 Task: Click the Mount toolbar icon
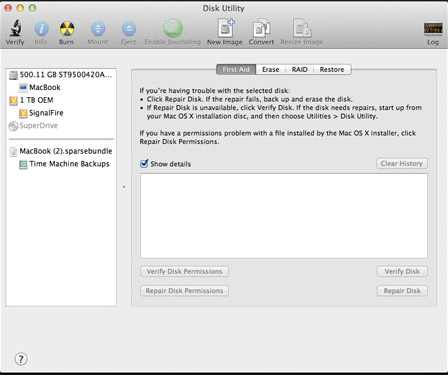(98, 29)
